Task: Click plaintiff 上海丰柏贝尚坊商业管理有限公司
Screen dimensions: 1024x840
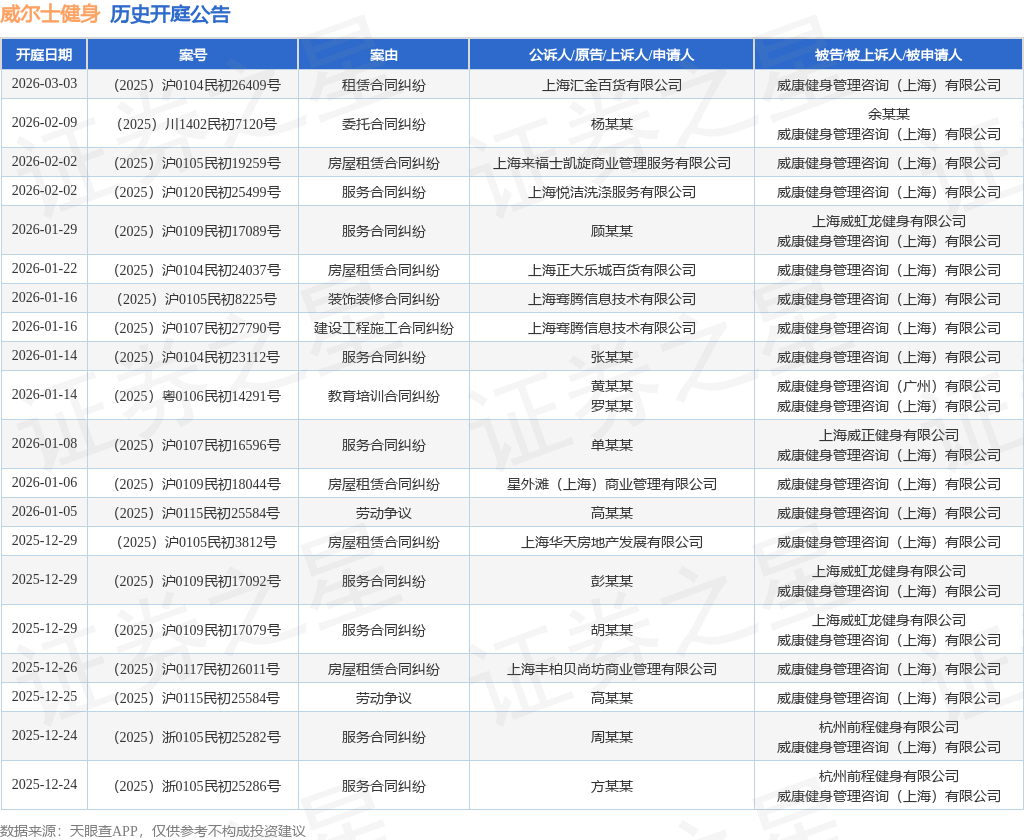Action: click(x=612, y=670)
